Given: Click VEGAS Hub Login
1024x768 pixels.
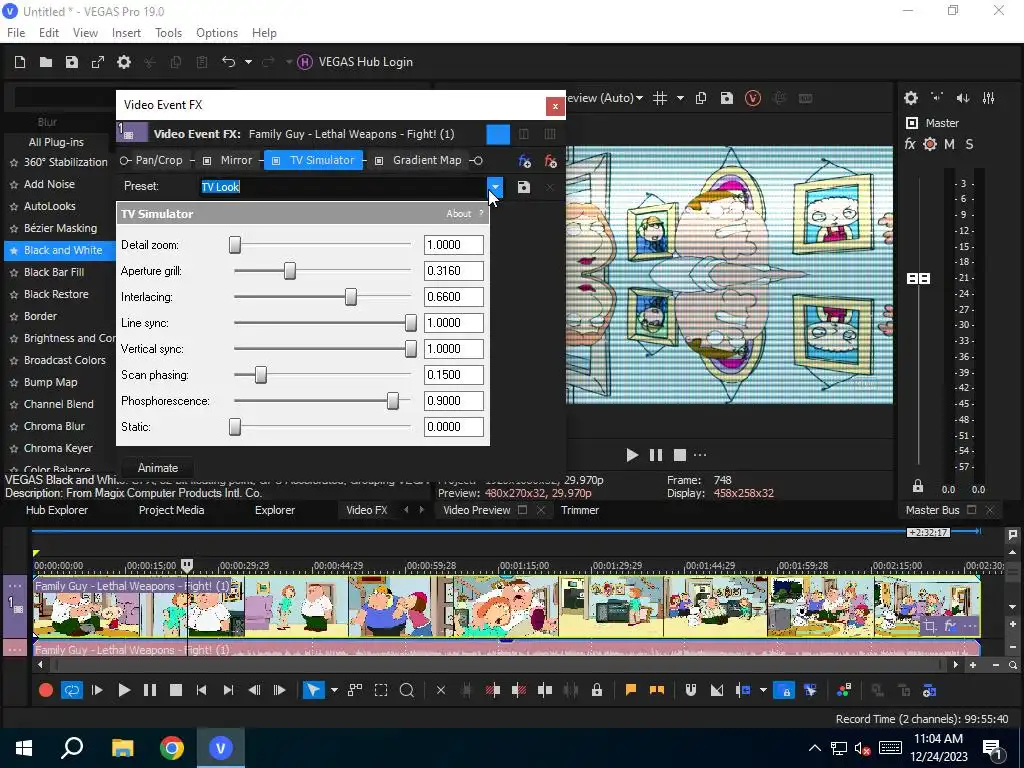Looking at the screenshot, I should point(355,62).
